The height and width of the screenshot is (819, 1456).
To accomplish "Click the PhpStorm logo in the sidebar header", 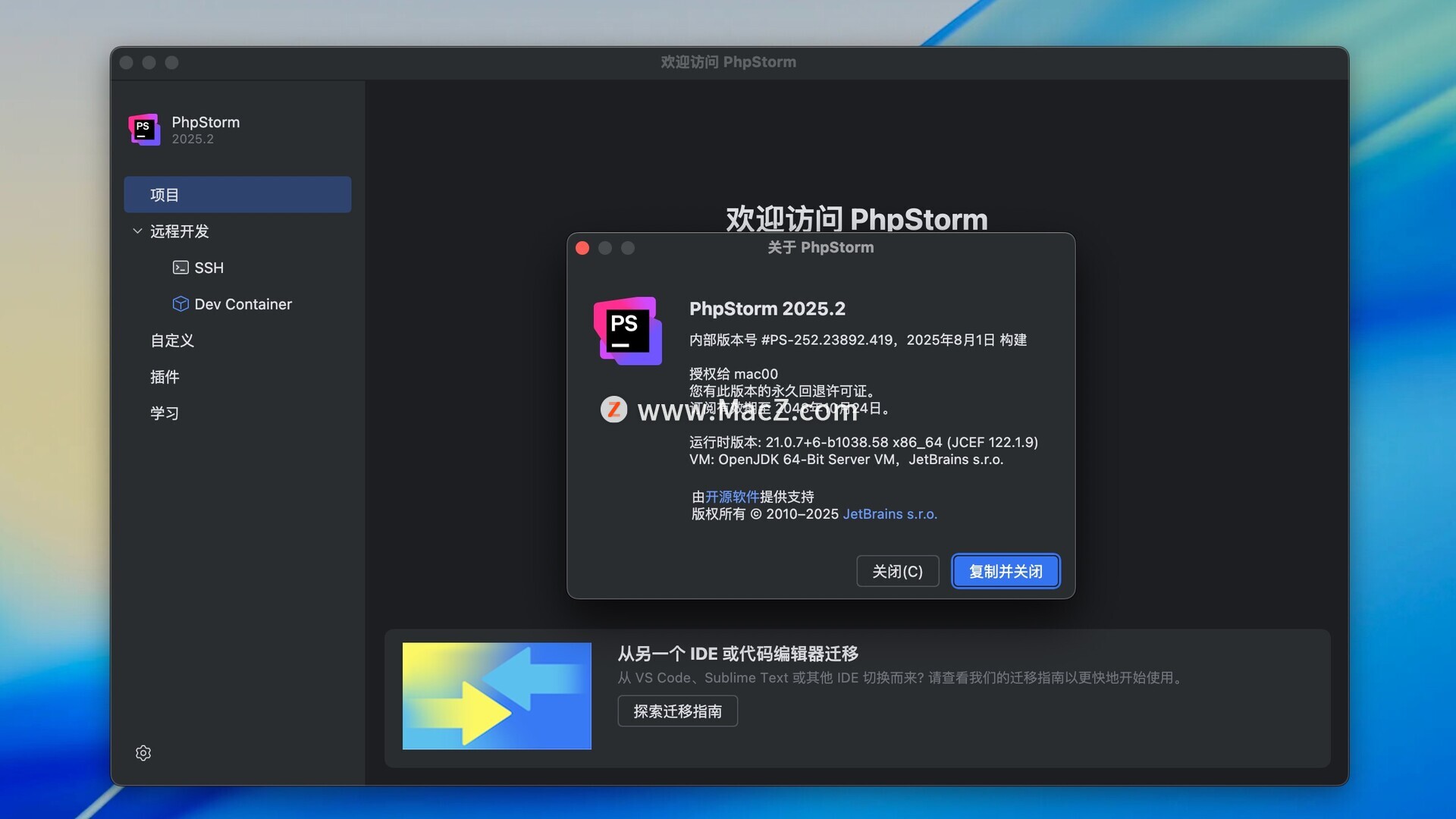I will [144, 130].
